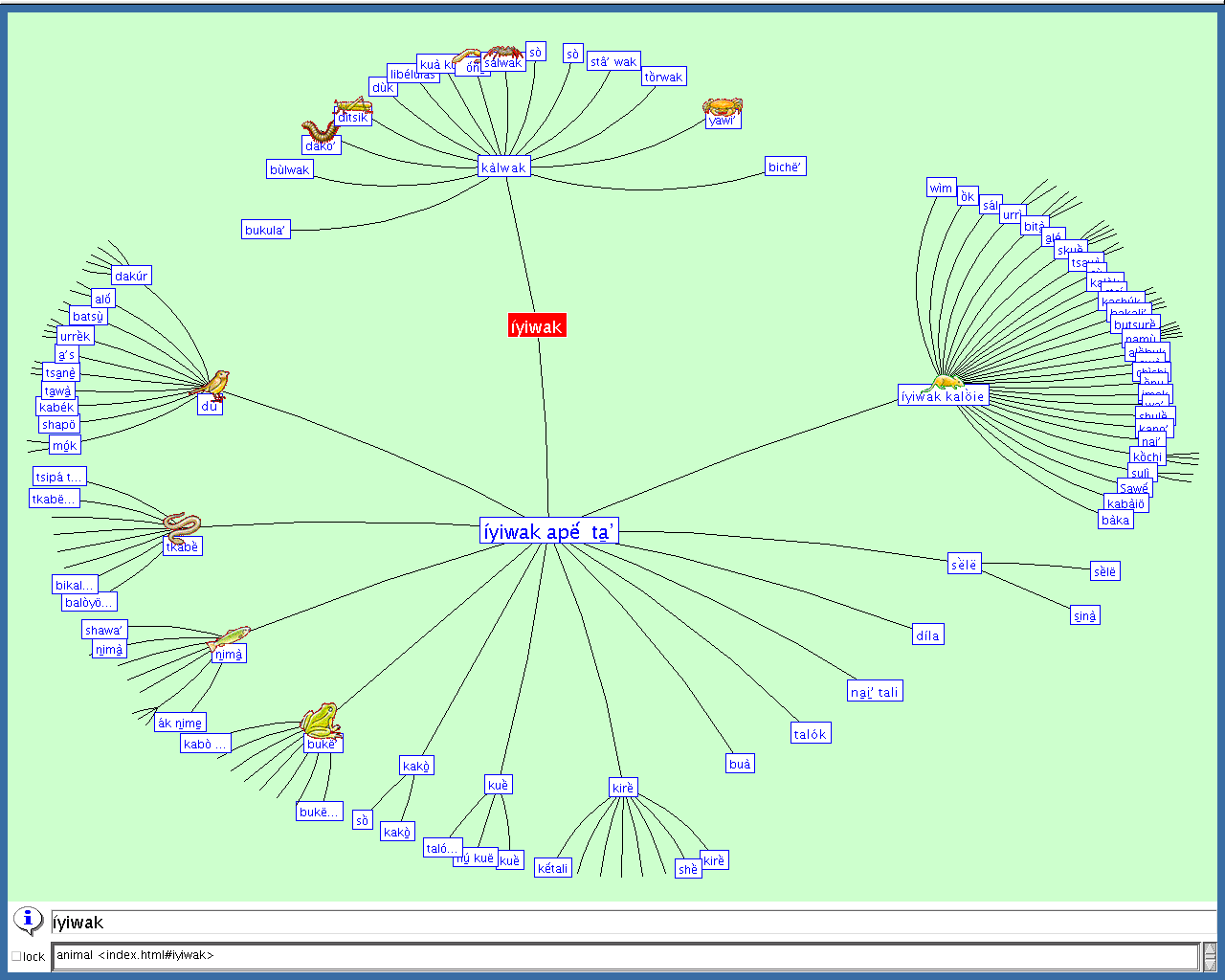Select the red íyiwak node

pos(536,325)
